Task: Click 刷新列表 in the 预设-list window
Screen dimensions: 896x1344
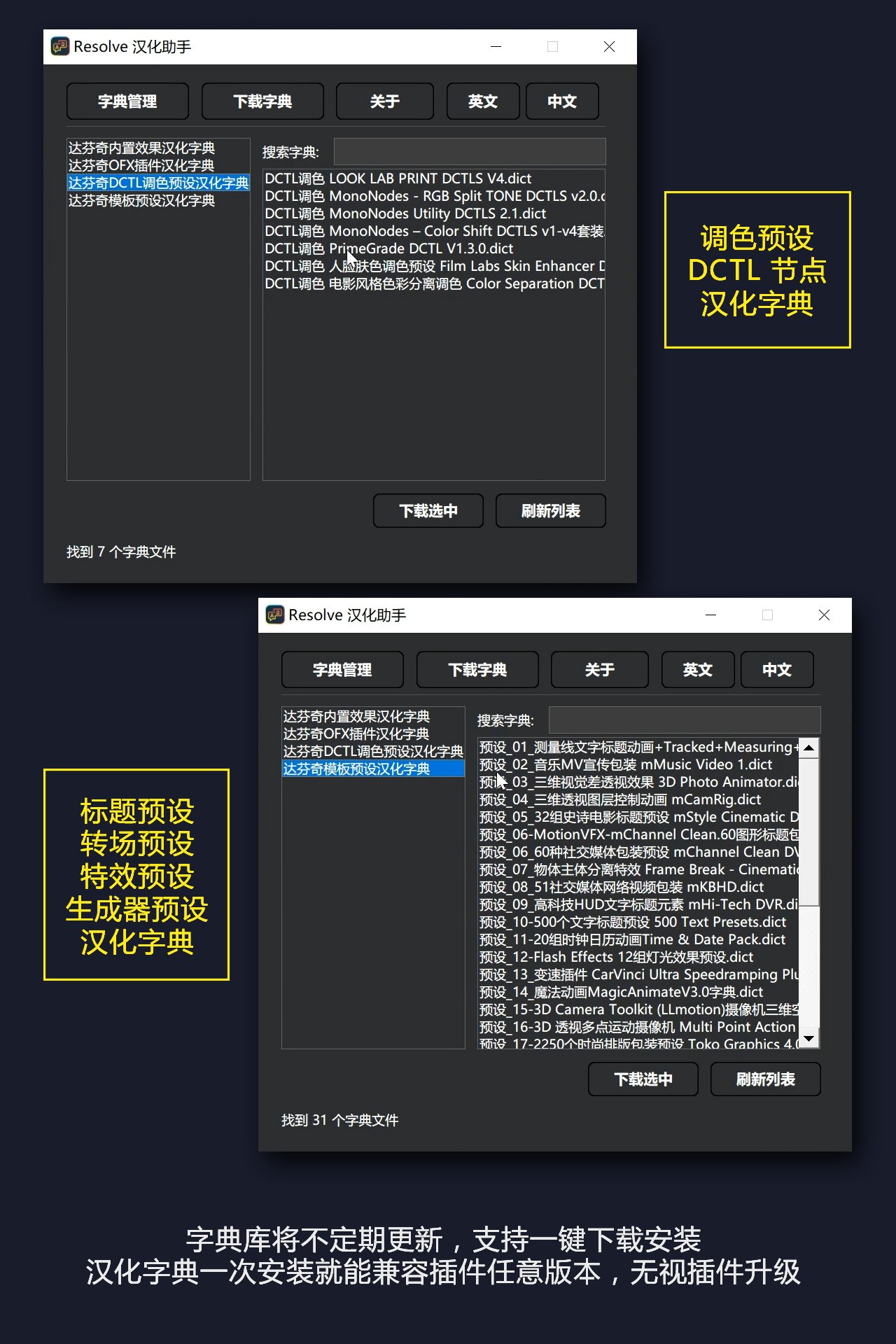Action: (x=766, y=1079)
